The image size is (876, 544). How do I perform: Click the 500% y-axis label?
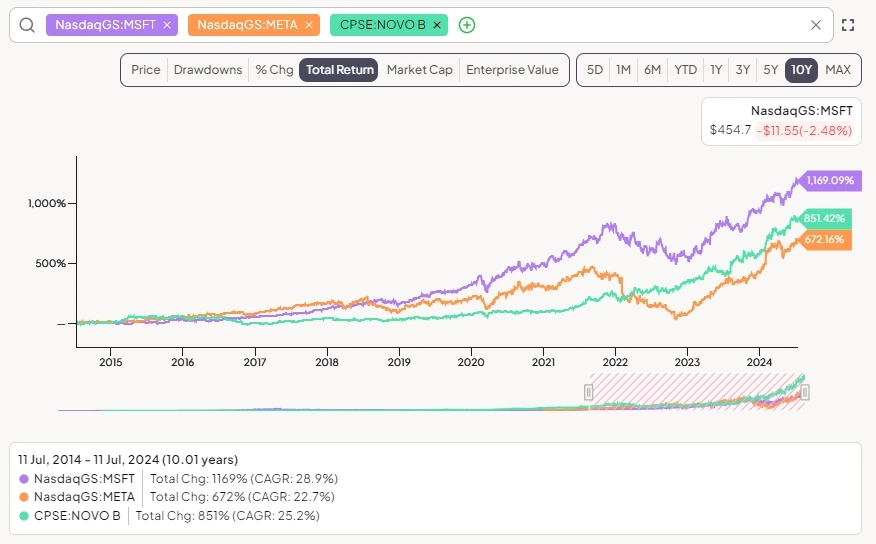point(50,263)
